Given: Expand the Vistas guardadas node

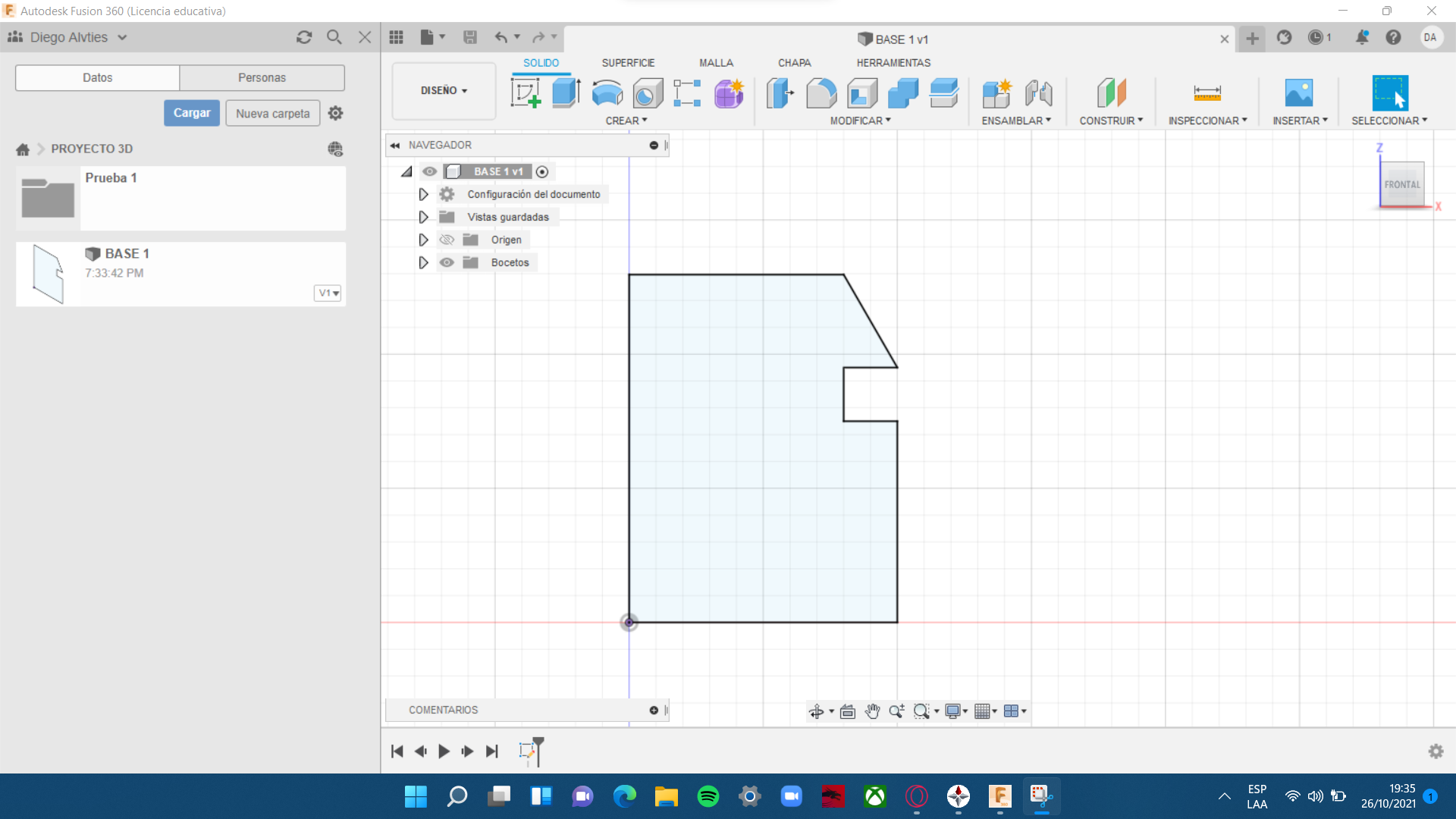Looking at the screenshot, I should point(423,217).
